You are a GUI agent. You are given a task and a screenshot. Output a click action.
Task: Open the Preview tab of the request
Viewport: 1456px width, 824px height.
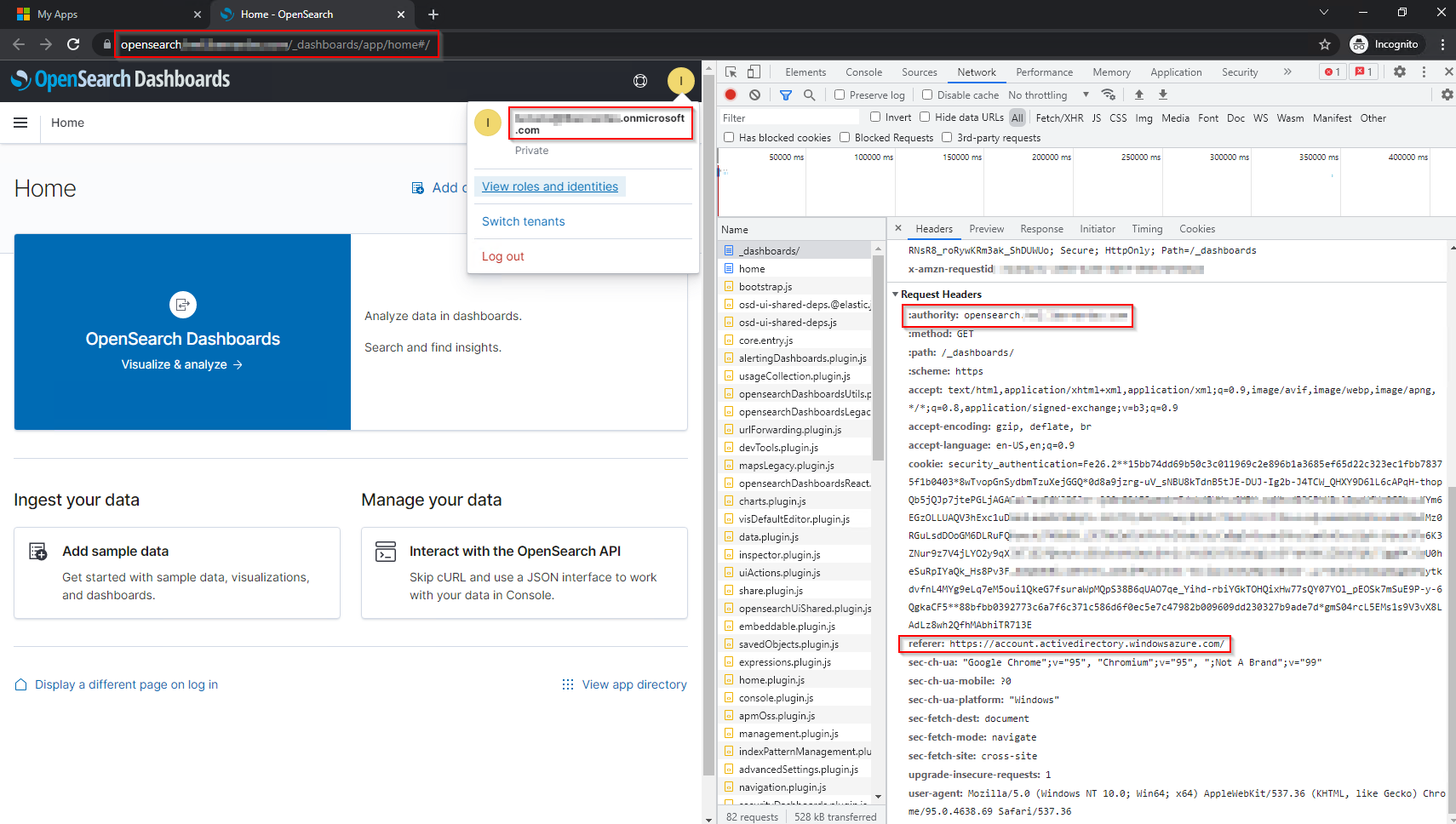coord(986,229)
